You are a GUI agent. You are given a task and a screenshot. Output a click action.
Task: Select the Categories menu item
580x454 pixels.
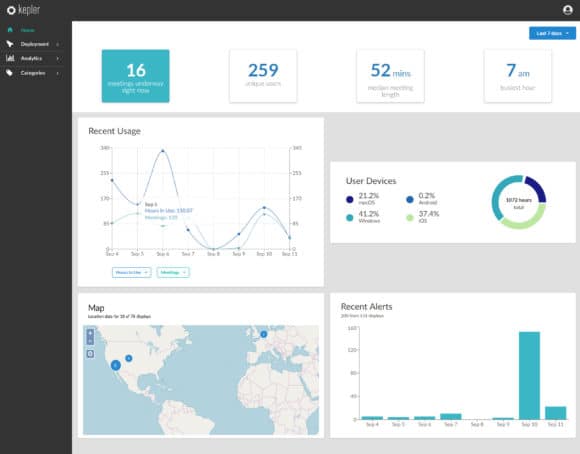pos(33,73)
